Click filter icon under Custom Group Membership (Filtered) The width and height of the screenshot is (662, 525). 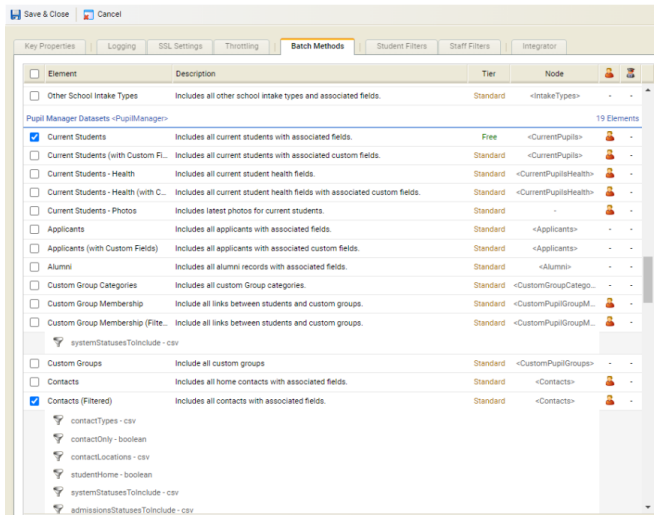coord(58,342)
